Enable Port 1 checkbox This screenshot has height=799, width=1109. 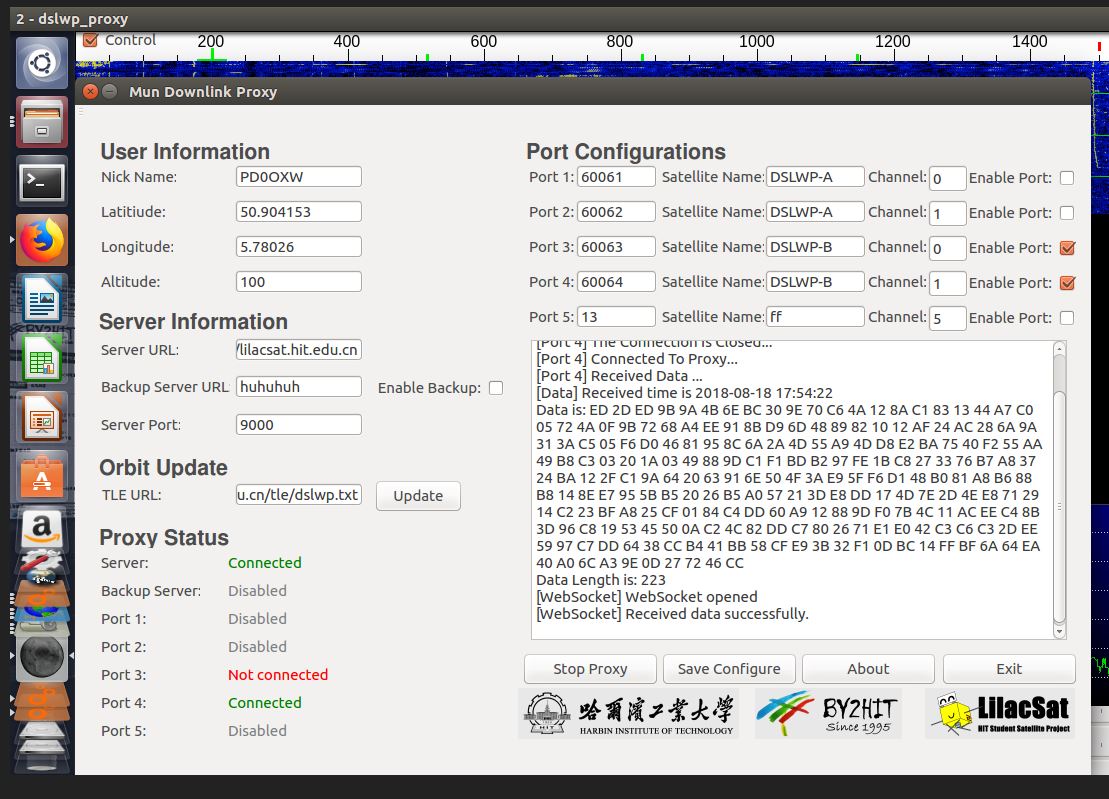1067,178
